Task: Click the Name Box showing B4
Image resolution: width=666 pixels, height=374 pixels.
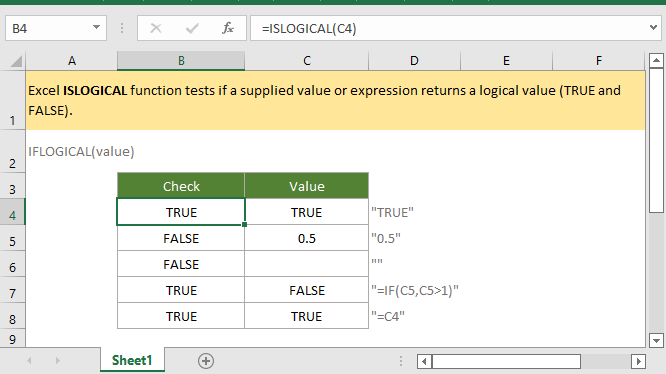Action: tap(56, 28)
